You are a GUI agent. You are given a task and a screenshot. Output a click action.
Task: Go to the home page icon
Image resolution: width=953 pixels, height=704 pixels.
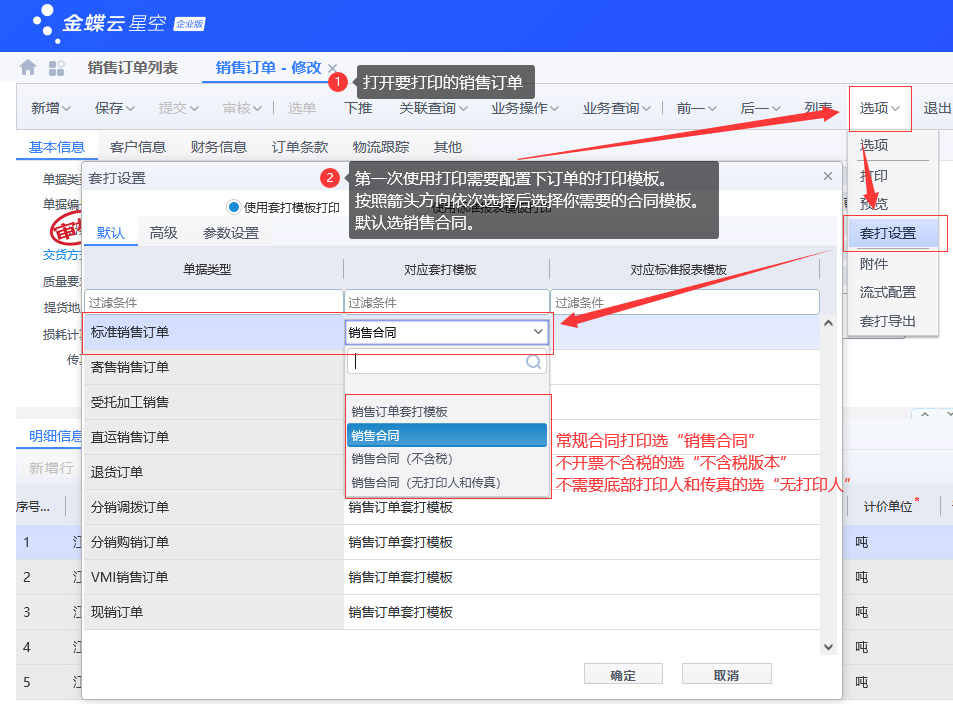tap(28, 67)
